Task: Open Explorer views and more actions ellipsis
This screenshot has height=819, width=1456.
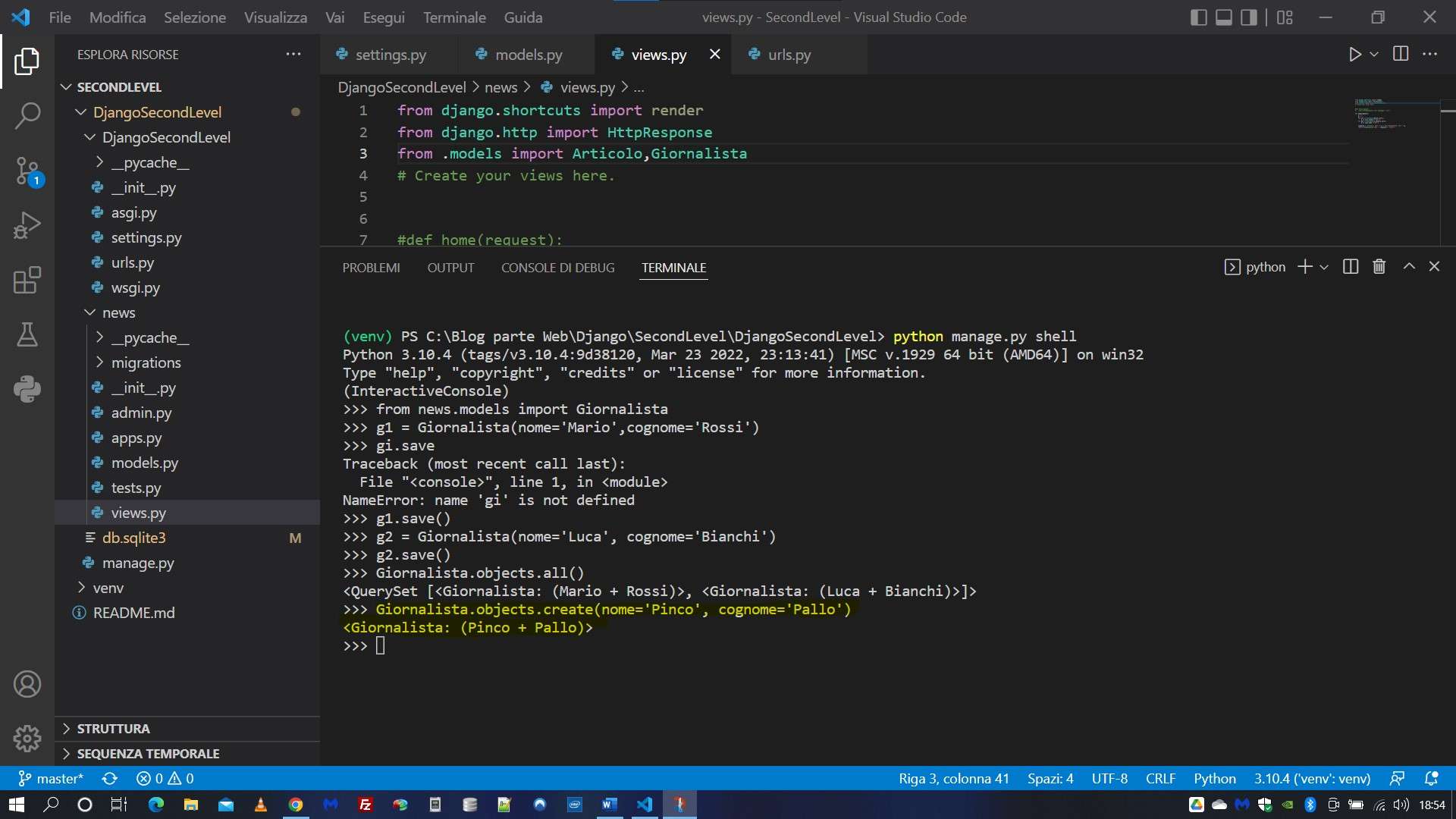Action: [x=293, y=54]
